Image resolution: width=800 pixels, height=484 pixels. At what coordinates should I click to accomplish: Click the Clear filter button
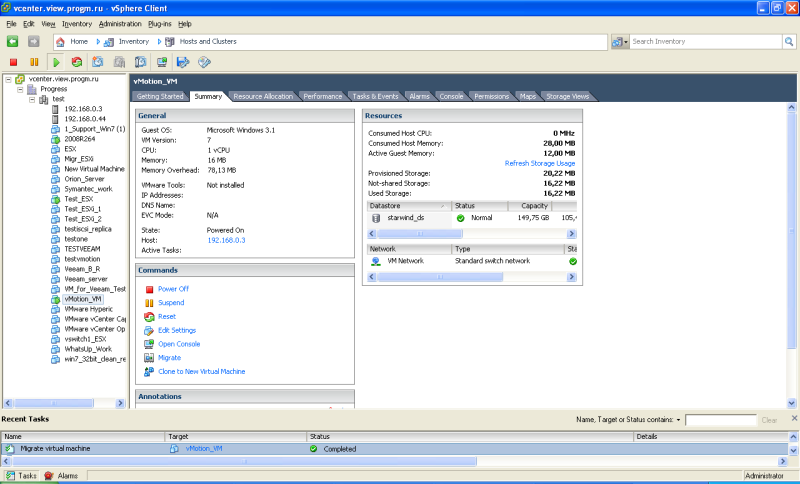(x=769, y=420)
